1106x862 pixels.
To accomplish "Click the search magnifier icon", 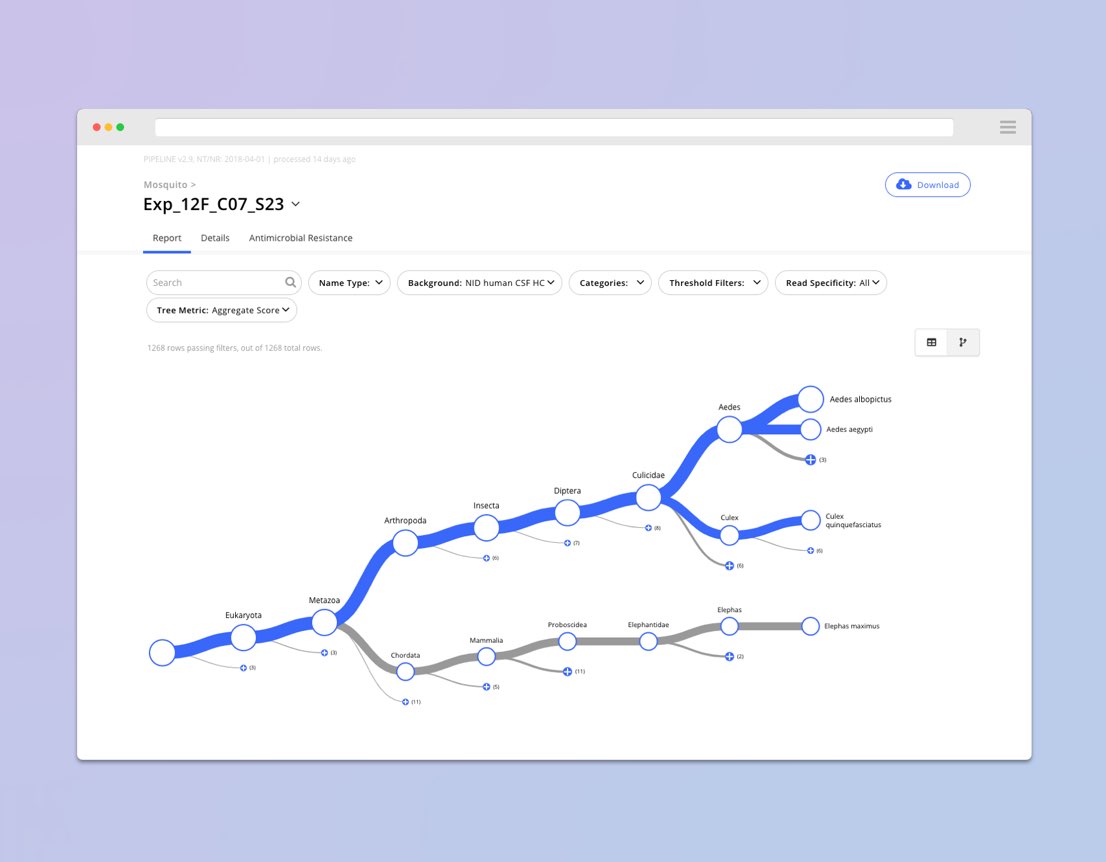I will [x=290, y=283].
